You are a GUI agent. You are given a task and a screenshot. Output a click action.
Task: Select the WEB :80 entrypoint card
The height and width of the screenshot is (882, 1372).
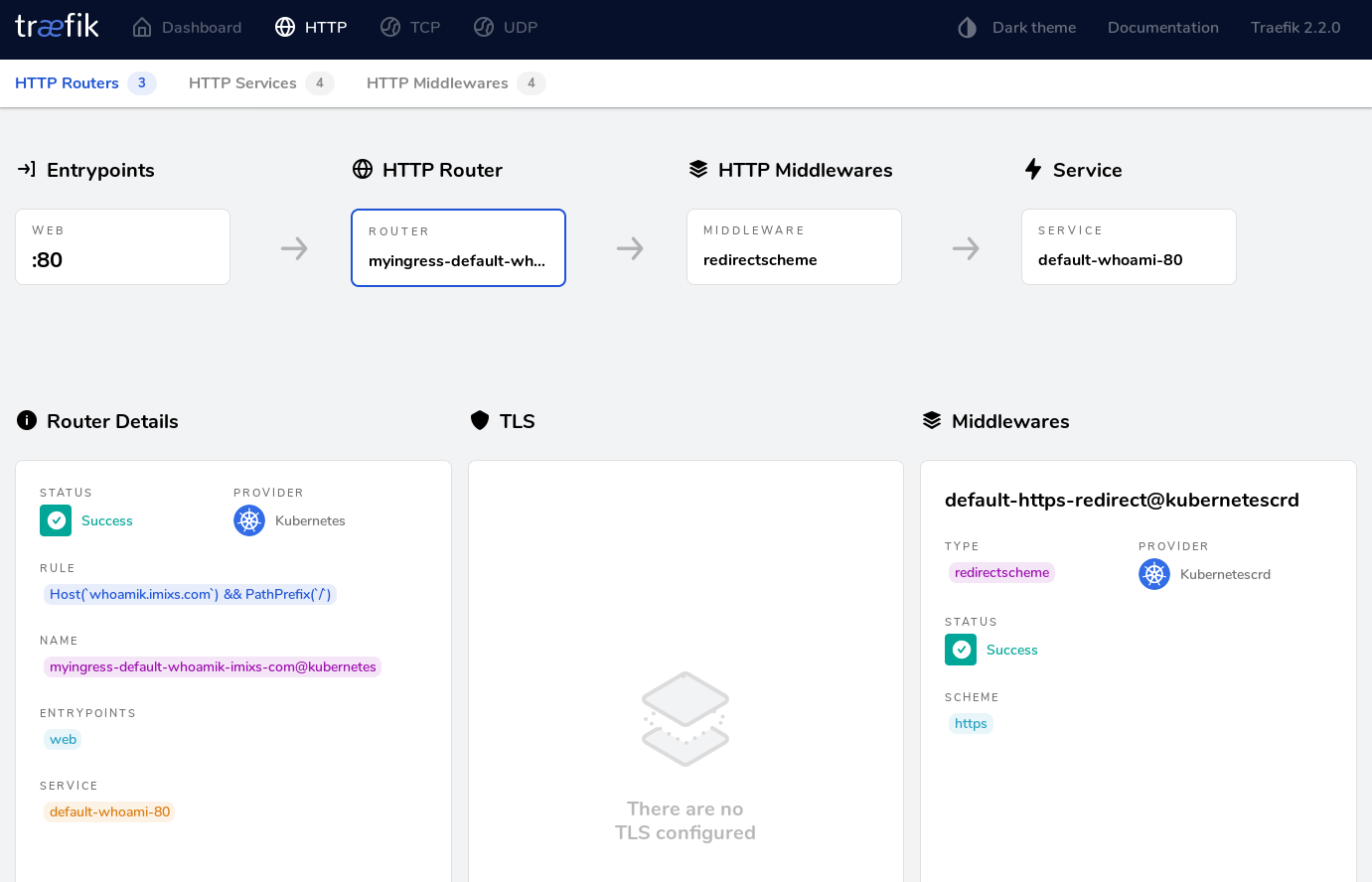point(122,246)
